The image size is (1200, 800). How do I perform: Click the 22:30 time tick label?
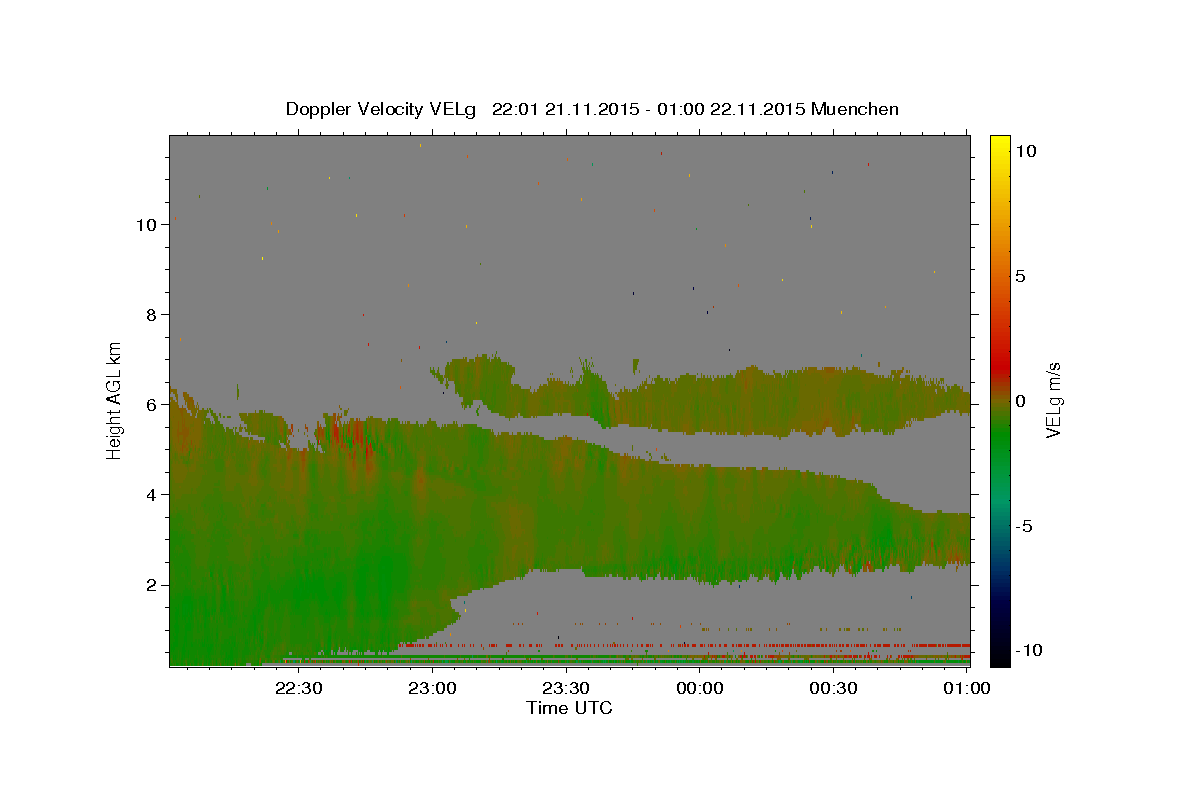pyautogui.click(x=299, y=688)
